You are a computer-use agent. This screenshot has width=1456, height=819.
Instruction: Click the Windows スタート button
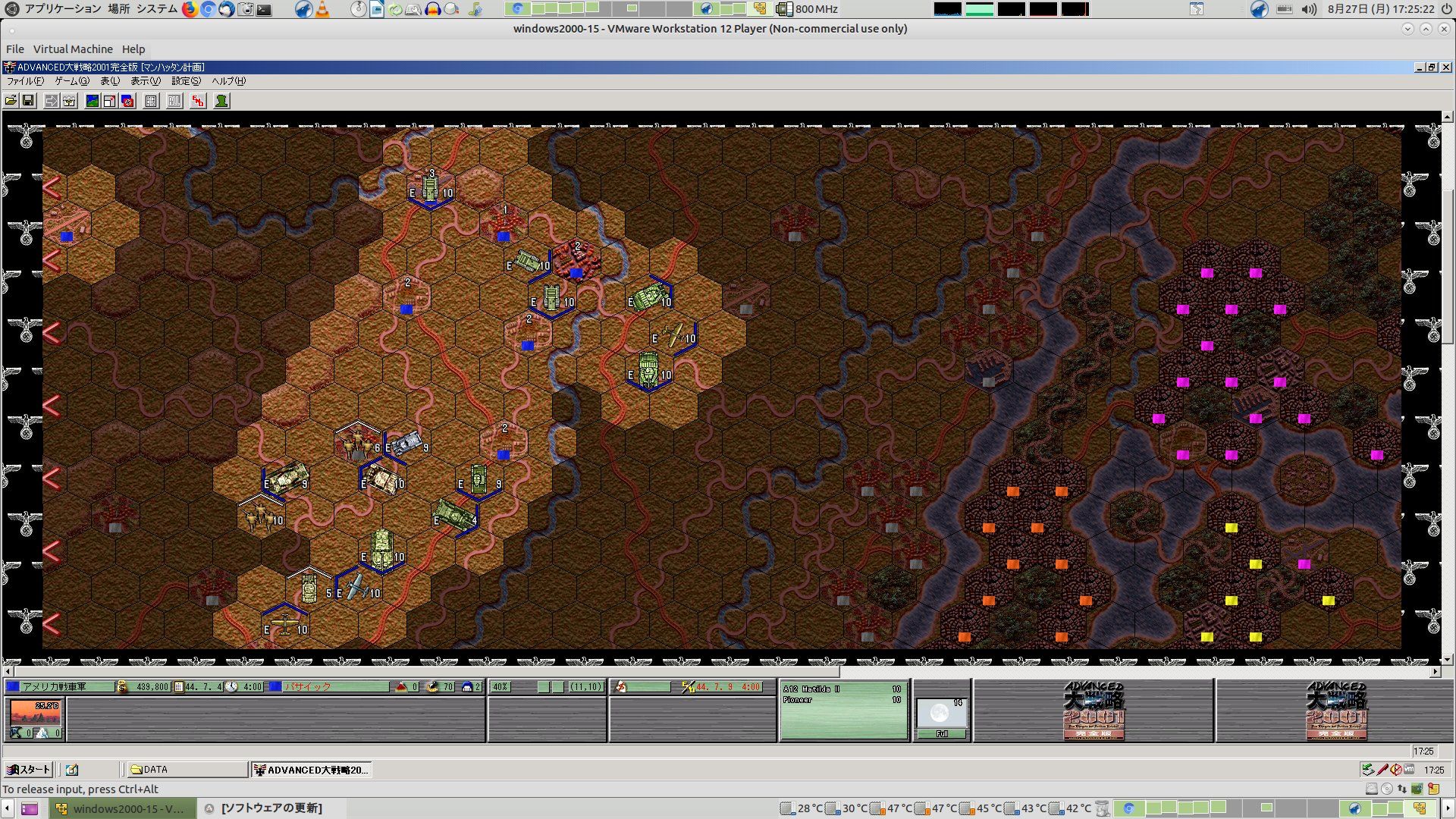pos(29,770)
